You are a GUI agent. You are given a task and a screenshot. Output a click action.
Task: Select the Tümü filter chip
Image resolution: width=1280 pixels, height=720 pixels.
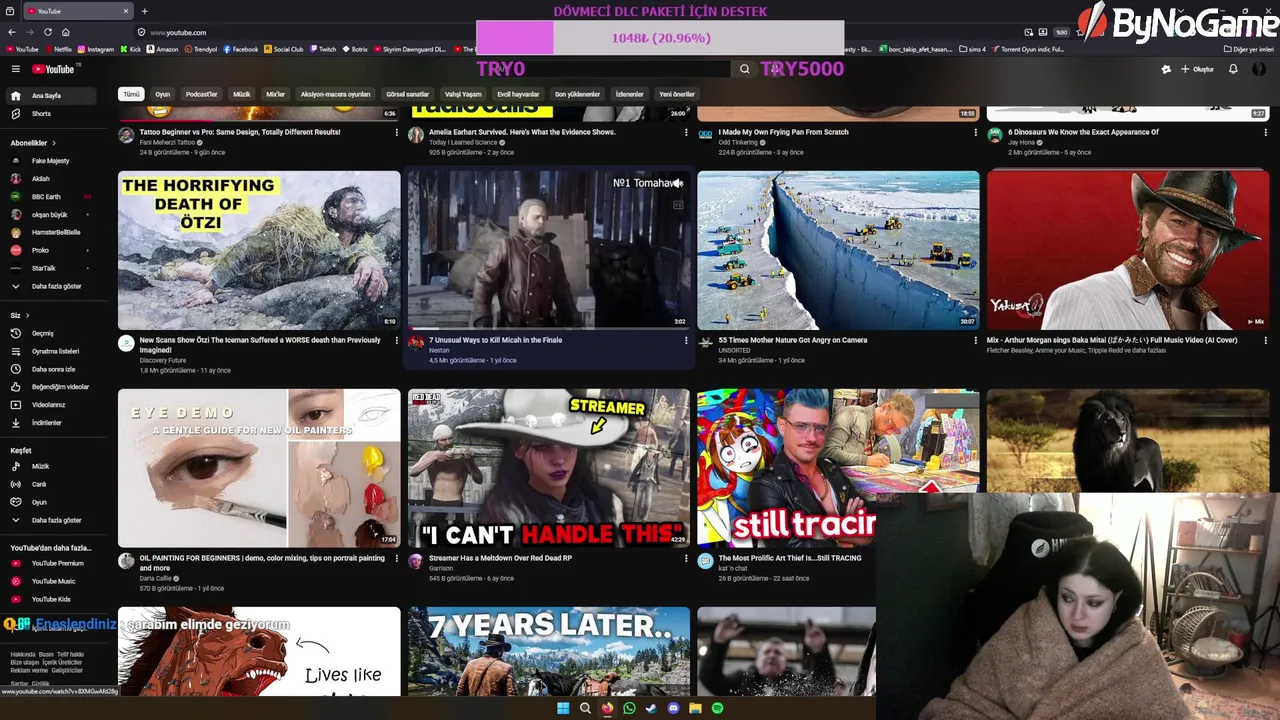[131, 94]
